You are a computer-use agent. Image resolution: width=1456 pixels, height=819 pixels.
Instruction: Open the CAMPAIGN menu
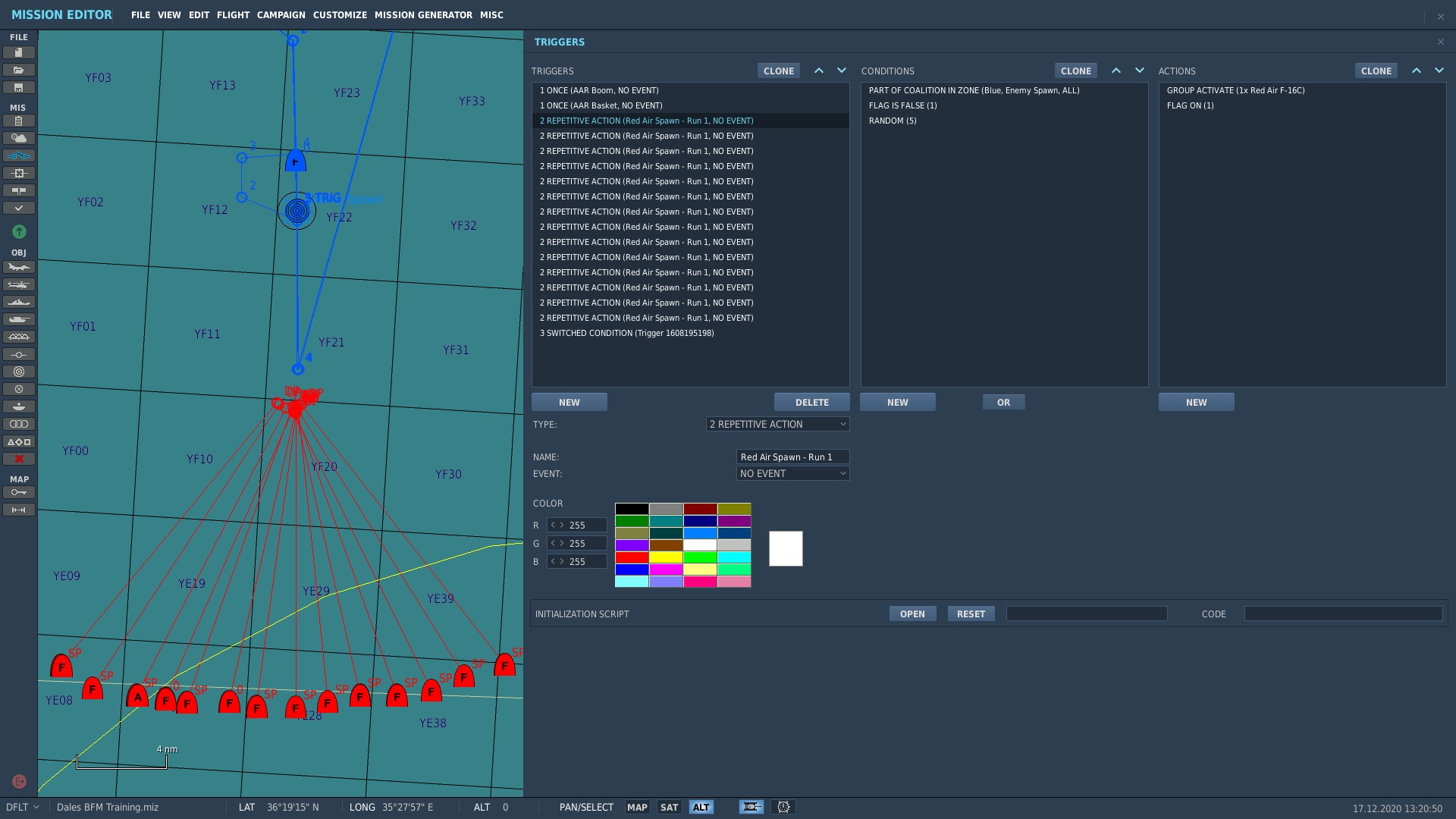point(281,15)
